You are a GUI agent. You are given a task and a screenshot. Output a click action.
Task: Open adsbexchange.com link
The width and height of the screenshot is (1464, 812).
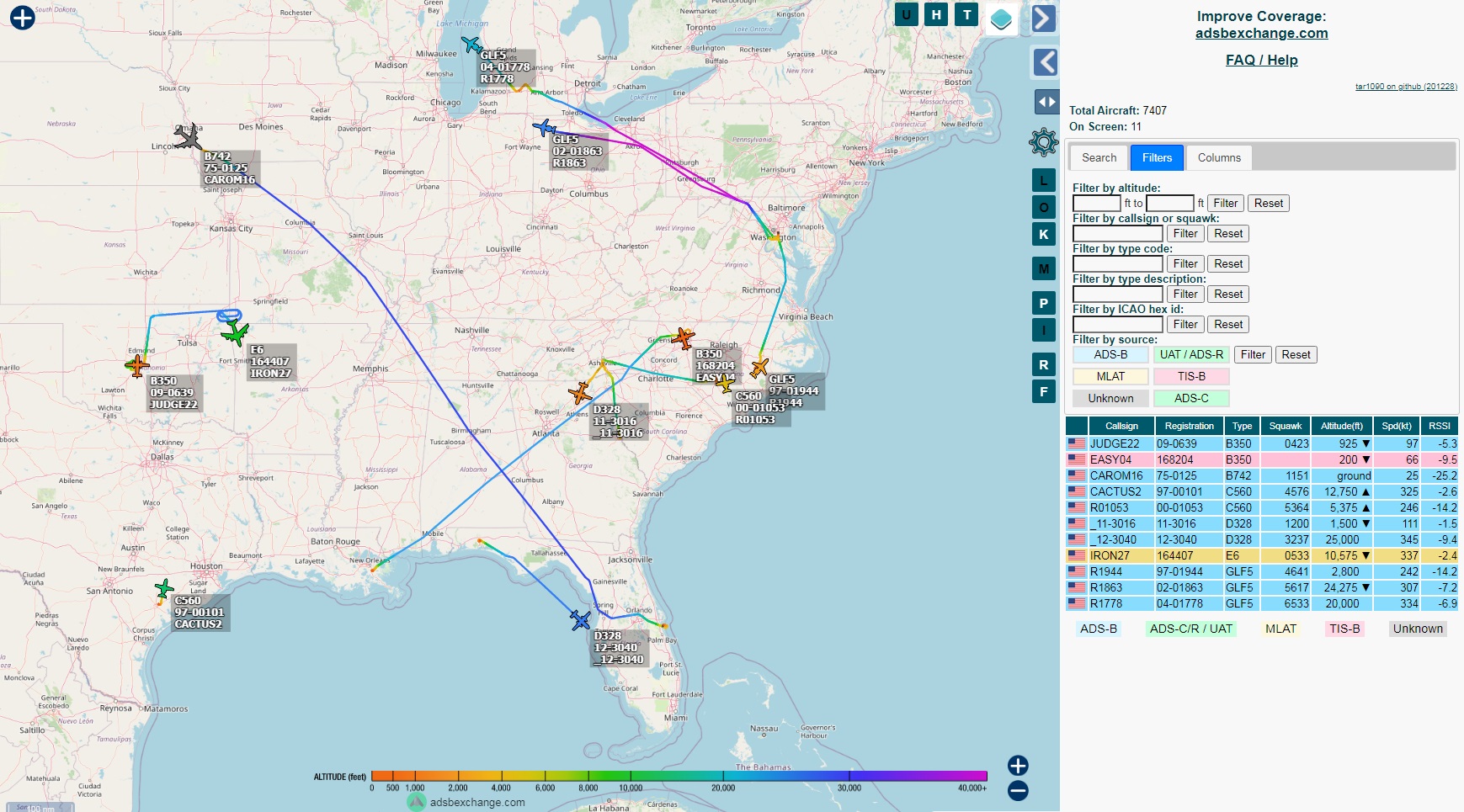(x=1261, y=34)
